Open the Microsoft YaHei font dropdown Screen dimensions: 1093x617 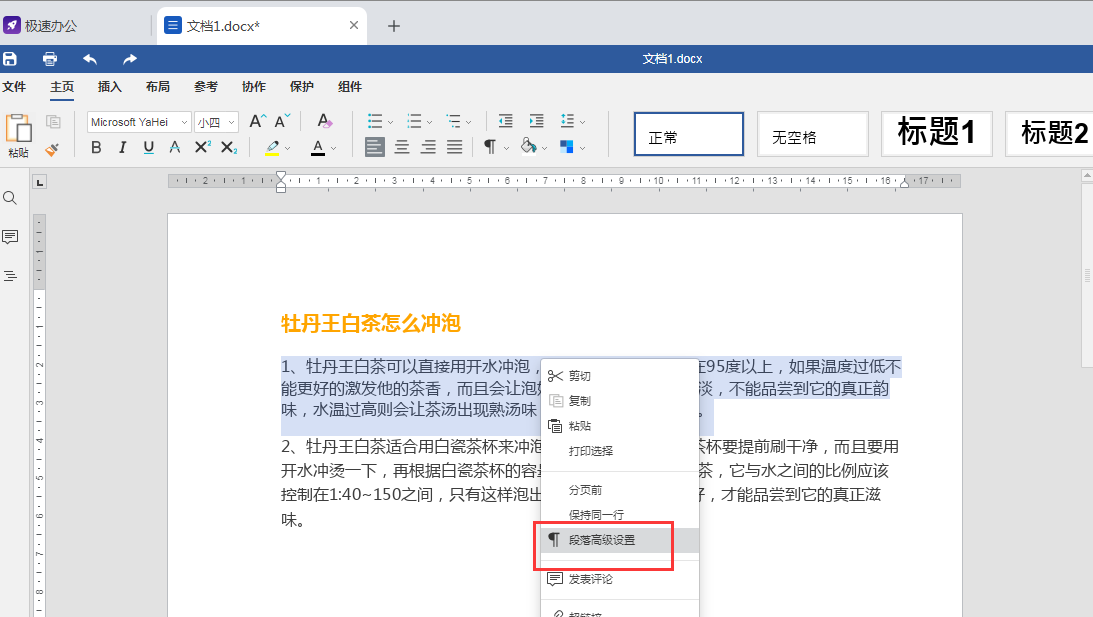click(x=184, y=122)
